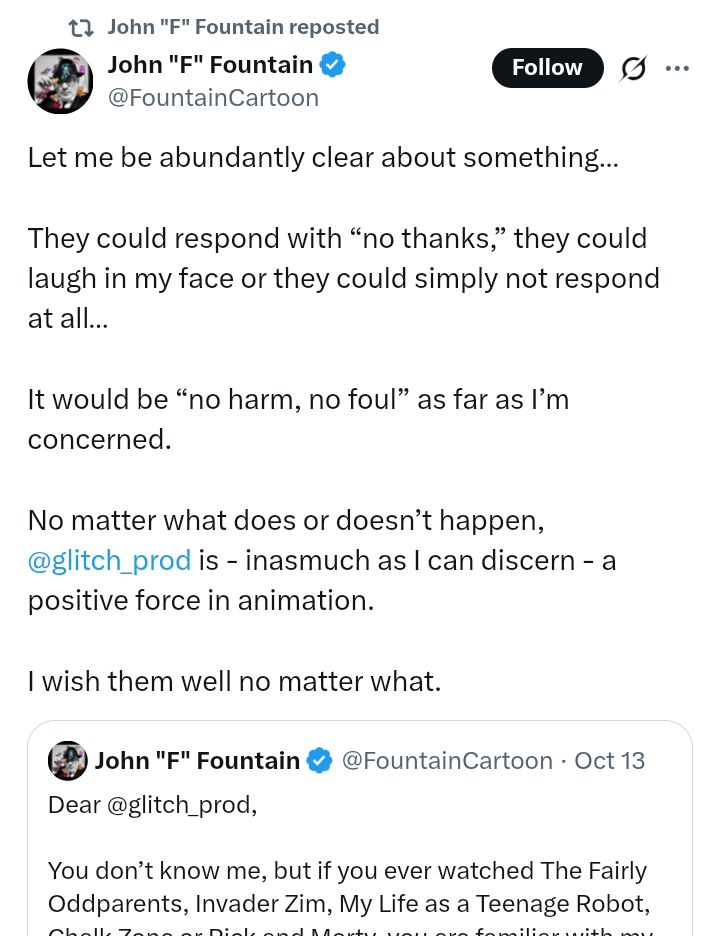Screen dimensions: 720x936
Task: Open the @FountainCartoon handle under the main author name
Action: point(213,98)
